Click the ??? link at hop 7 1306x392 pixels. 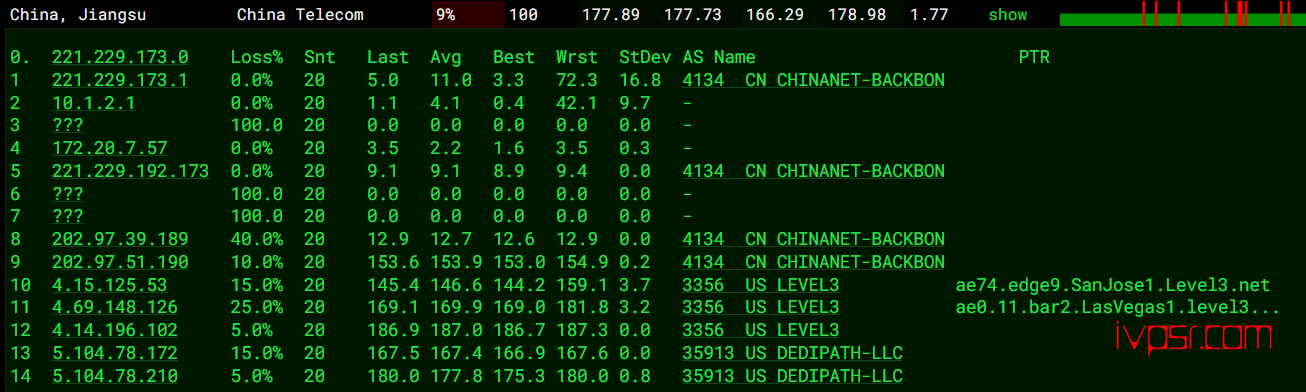pos(68,217)
